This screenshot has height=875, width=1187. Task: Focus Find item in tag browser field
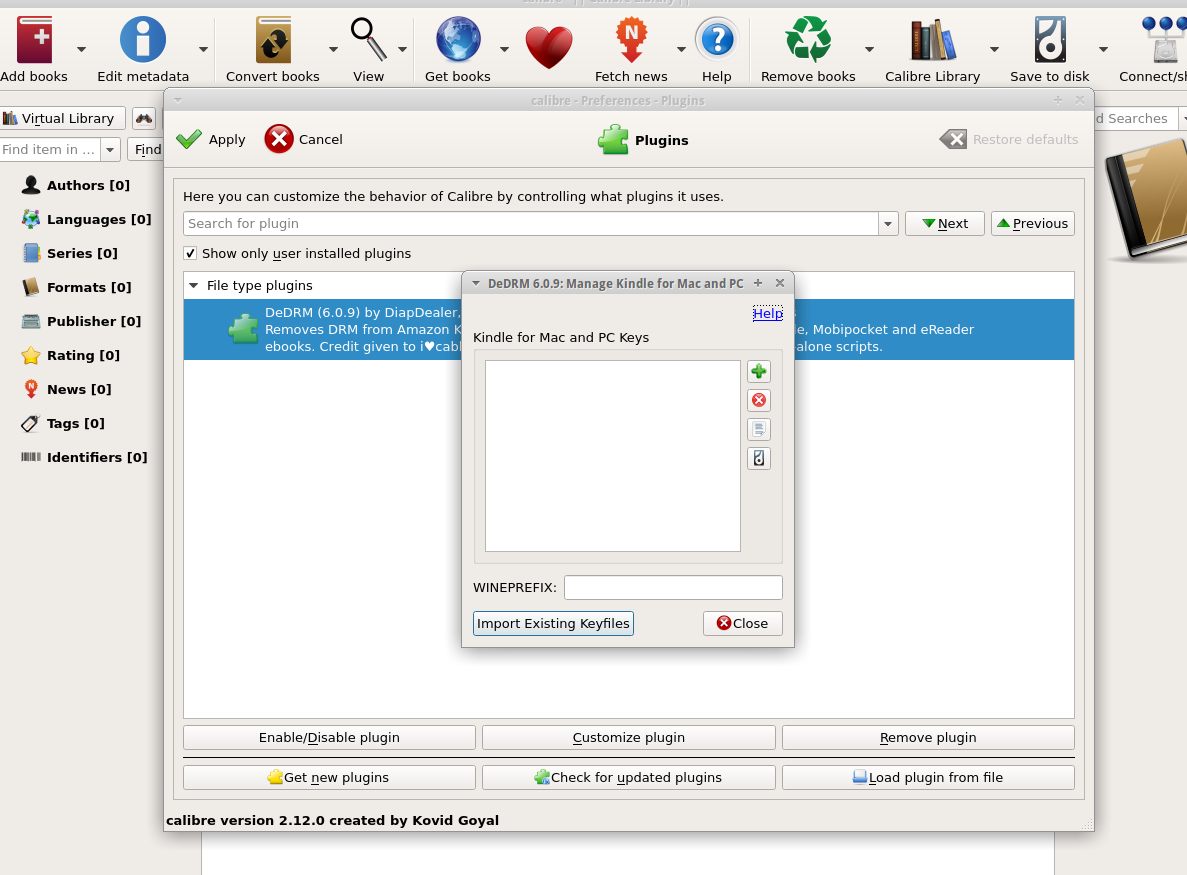(x=50, y=150)
